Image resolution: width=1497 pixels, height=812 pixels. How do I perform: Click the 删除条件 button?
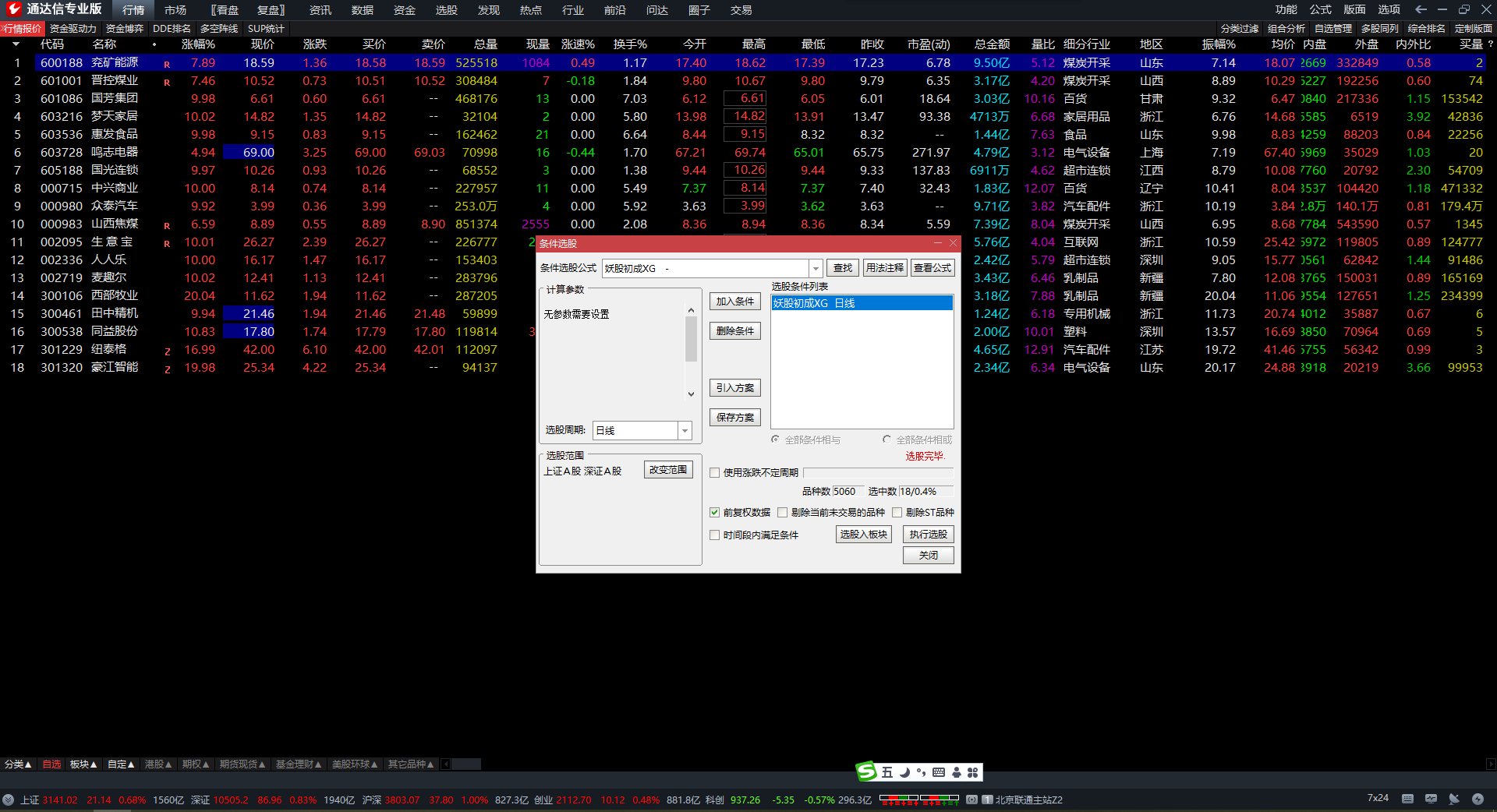734,331
